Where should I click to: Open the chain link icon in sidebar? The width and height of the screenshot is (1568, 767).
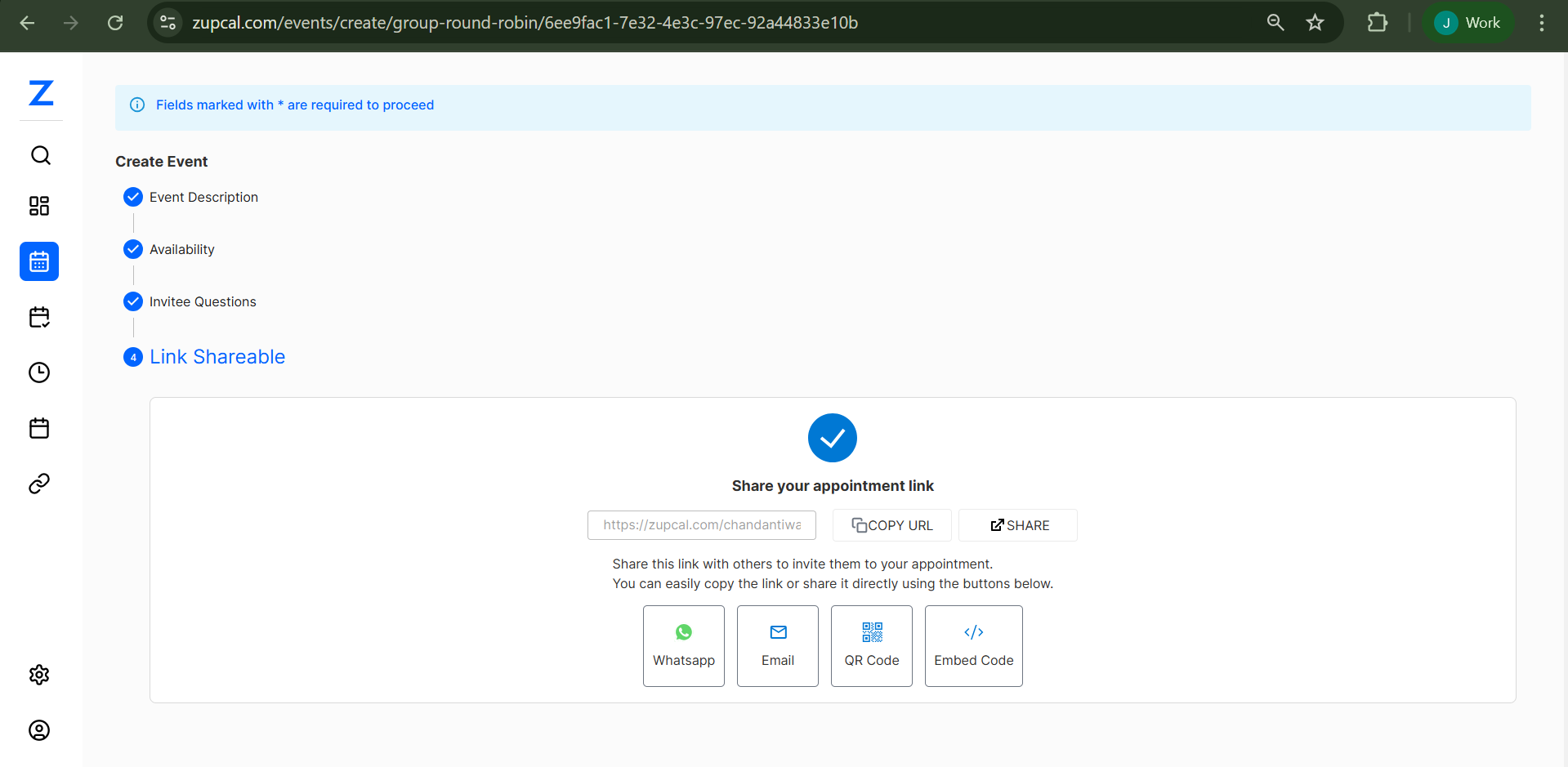point(39,484)
